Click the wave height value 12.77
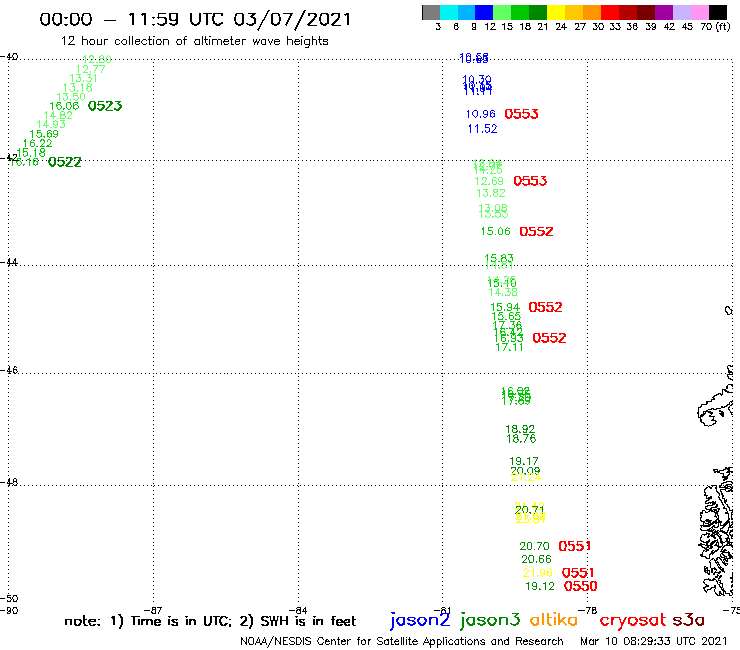 click(91, 69)
